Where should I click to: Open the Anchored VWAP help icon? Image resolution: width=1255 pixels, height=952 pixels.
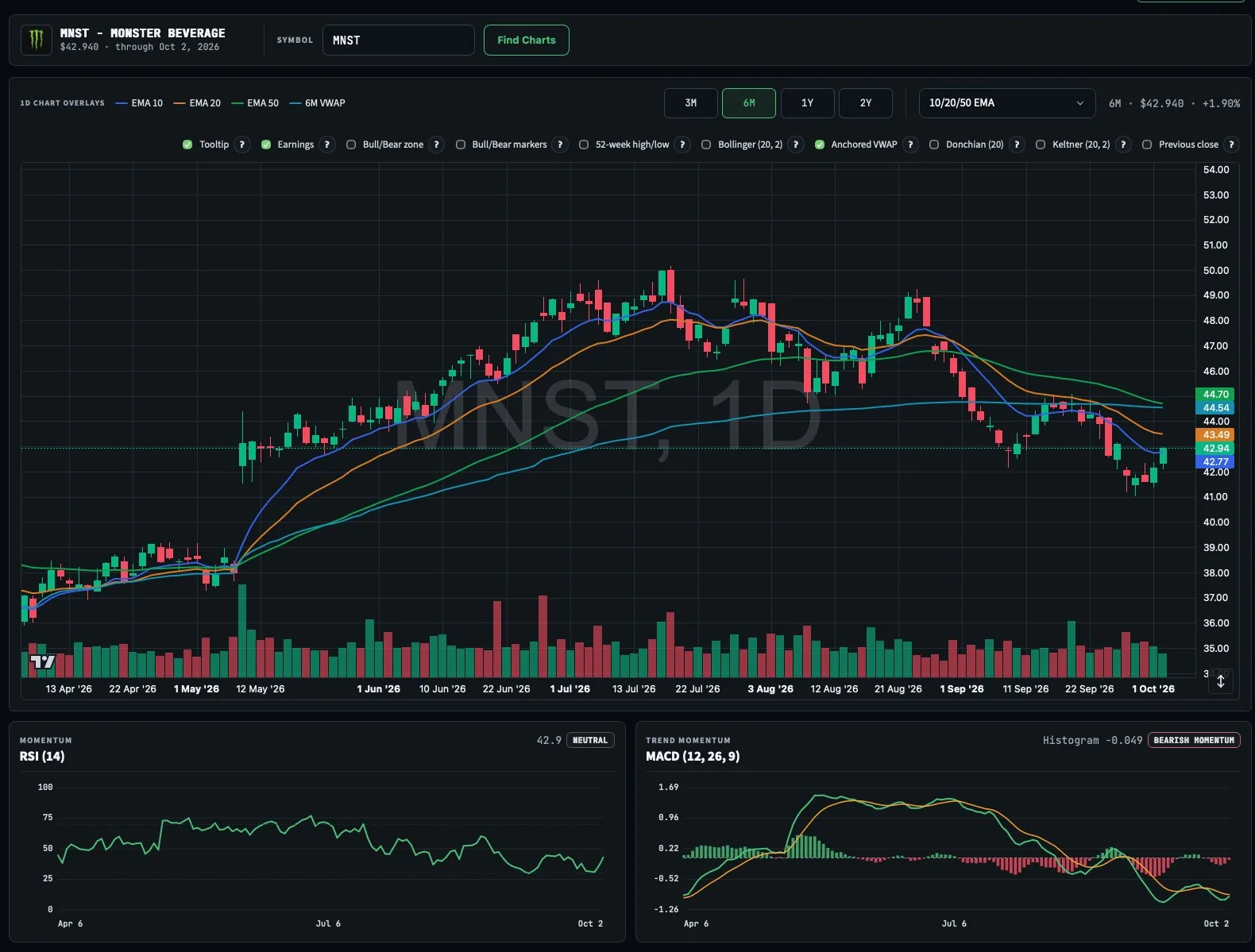point(911,145)
